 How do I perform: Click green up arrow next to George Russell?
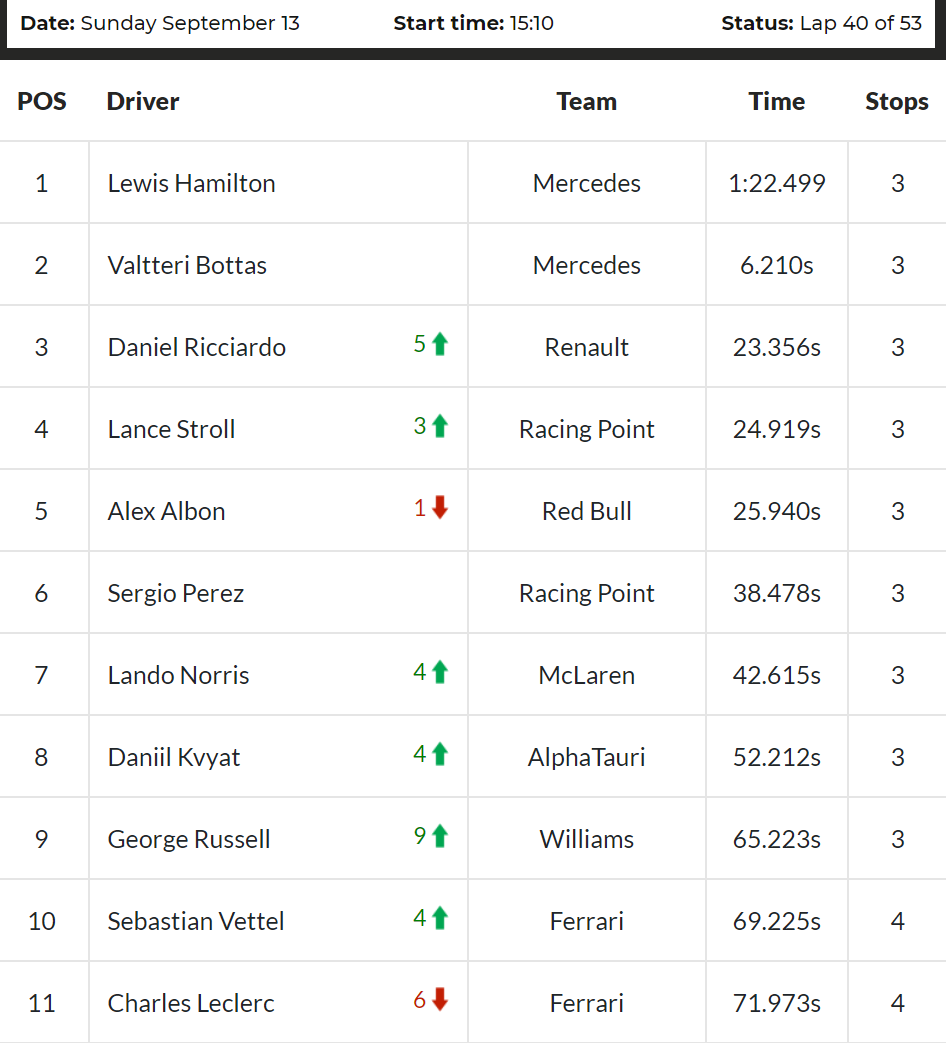pos(440,835)
